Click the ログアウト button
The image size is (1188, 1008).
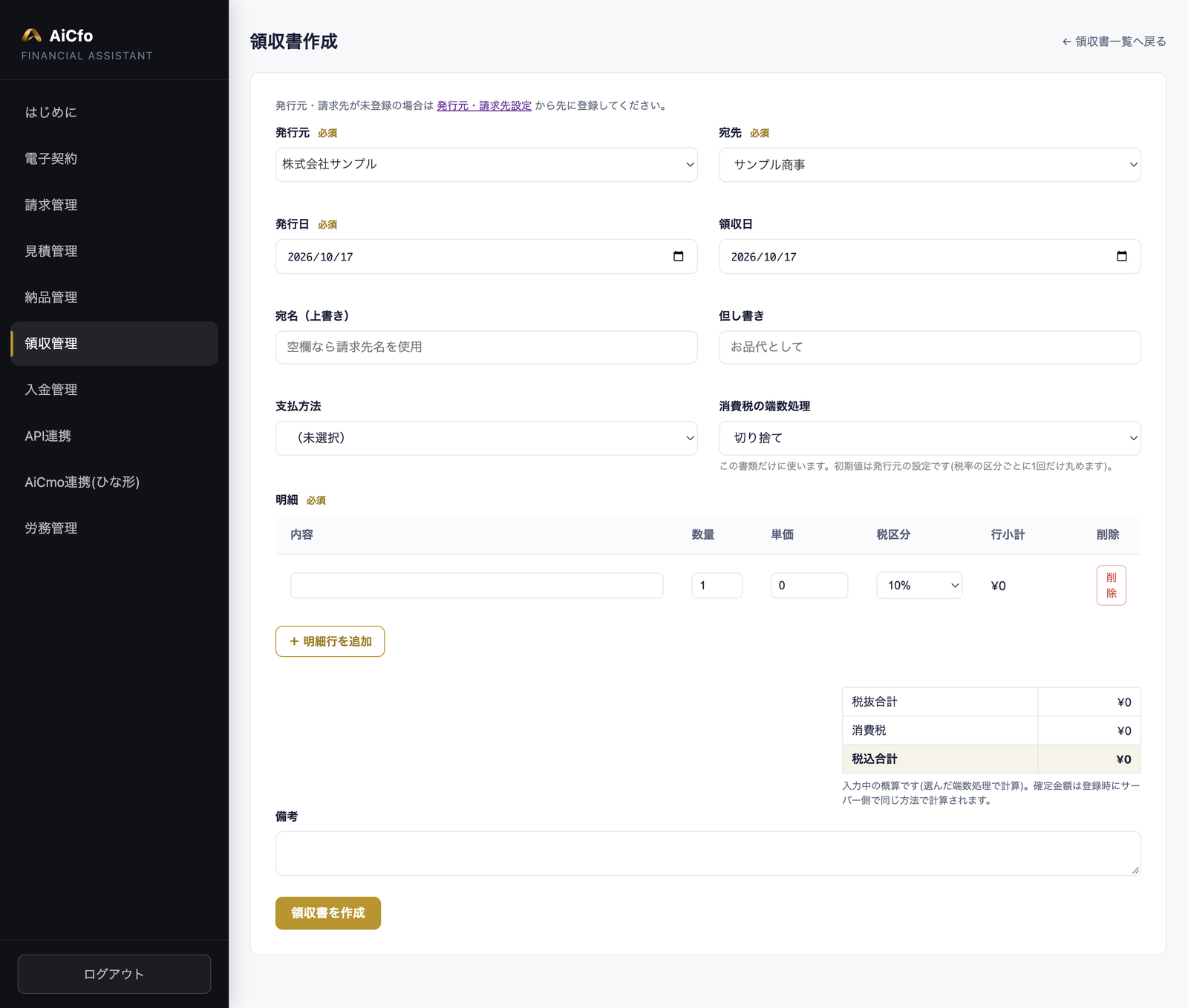[114, 974]
